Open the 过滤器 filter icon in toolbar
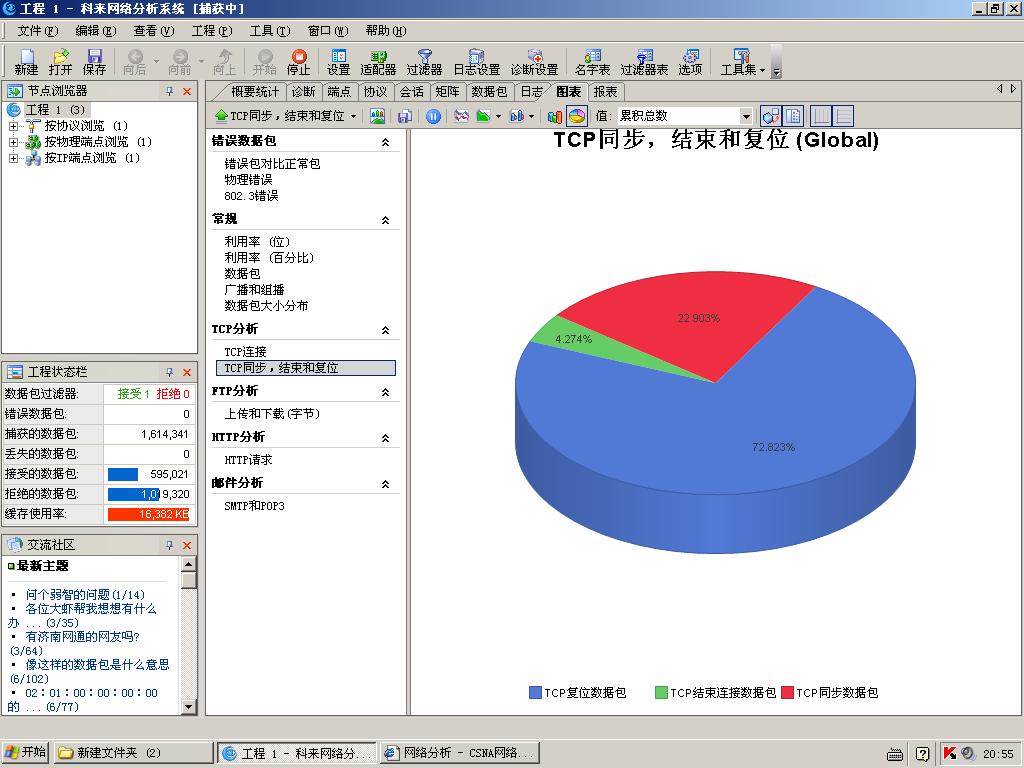Viewport: 1024px width, 768px height. point(424,61)
